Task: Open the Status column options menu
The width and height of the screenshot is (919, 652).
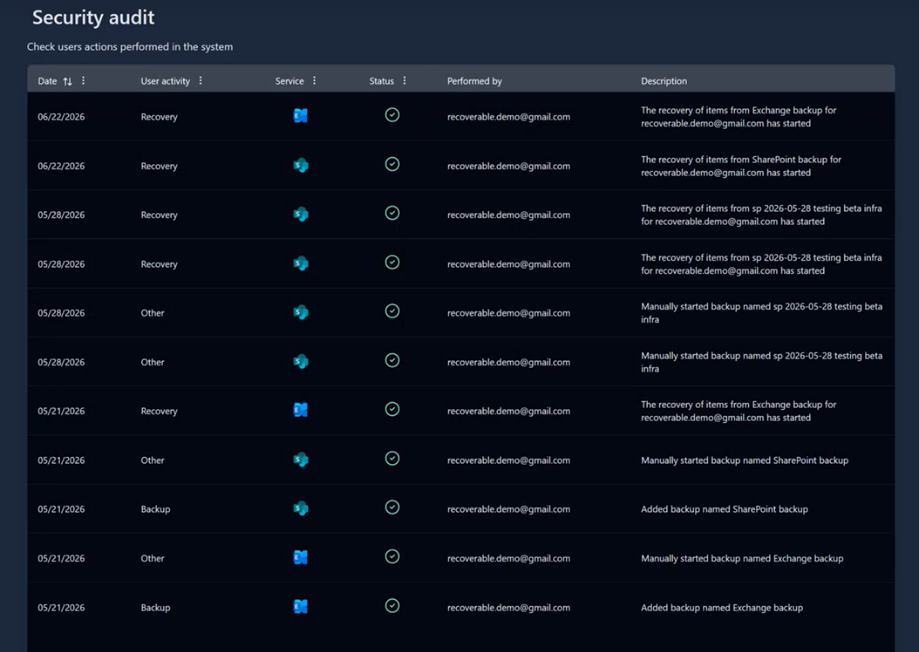Action: click(x=404, y=81)
